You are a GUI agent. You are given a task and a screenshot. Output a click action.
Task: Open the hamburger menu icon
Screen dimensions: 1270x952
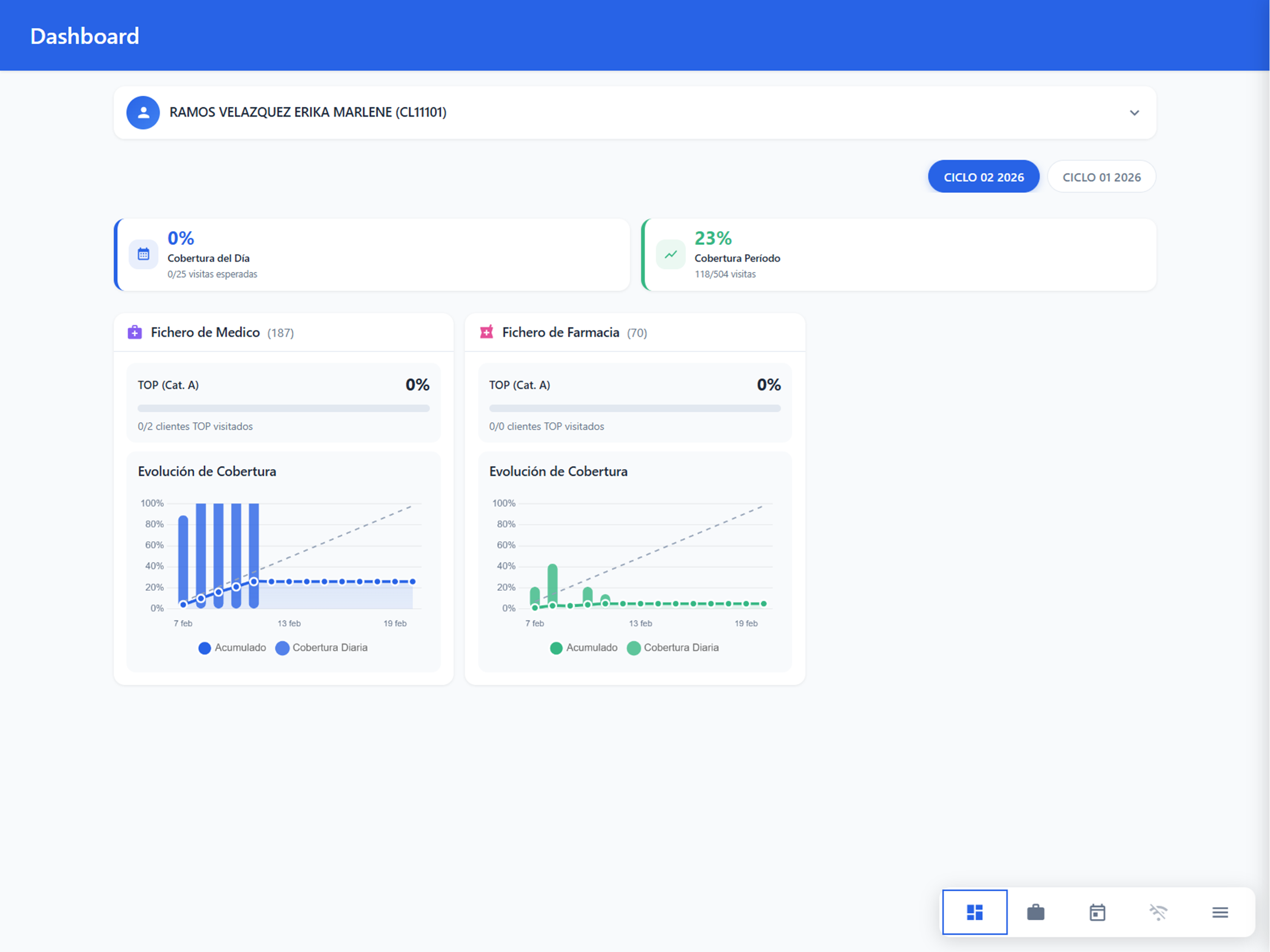[x=1220, y=912]
